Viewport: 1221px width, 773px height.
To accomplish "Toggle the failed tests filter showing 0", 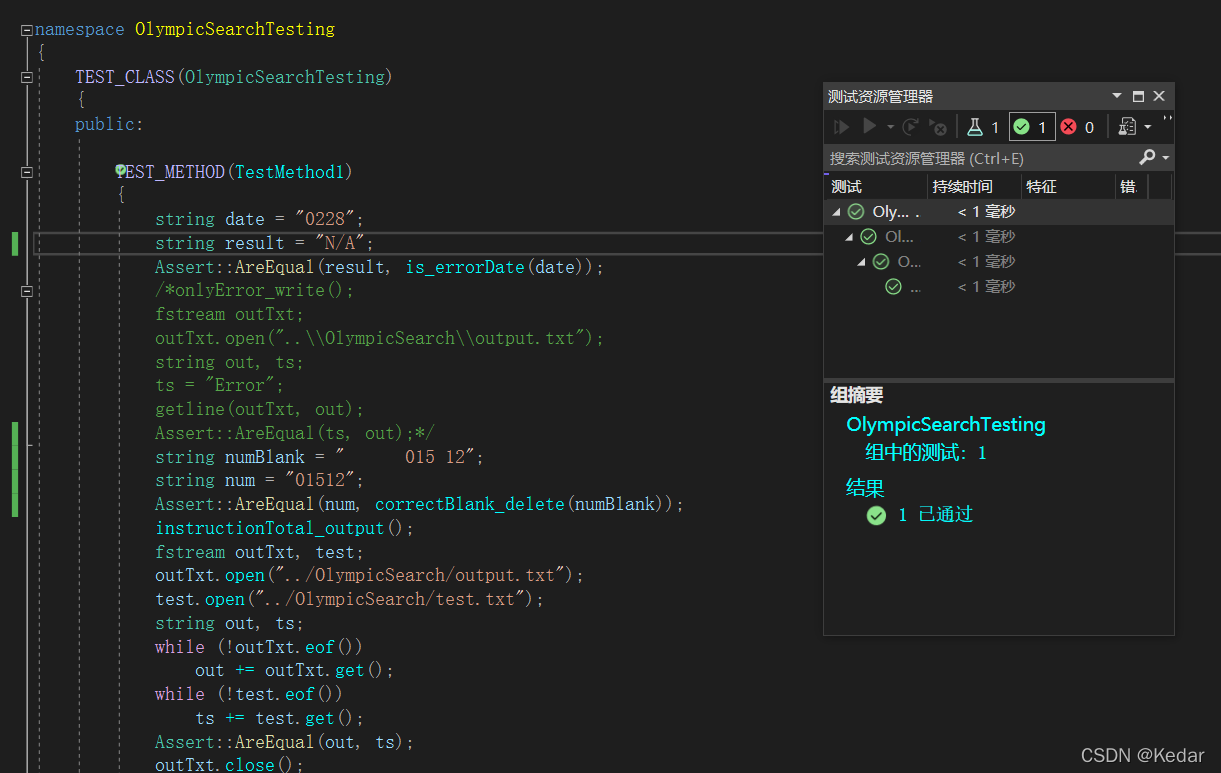I will tap(1078, 127).
